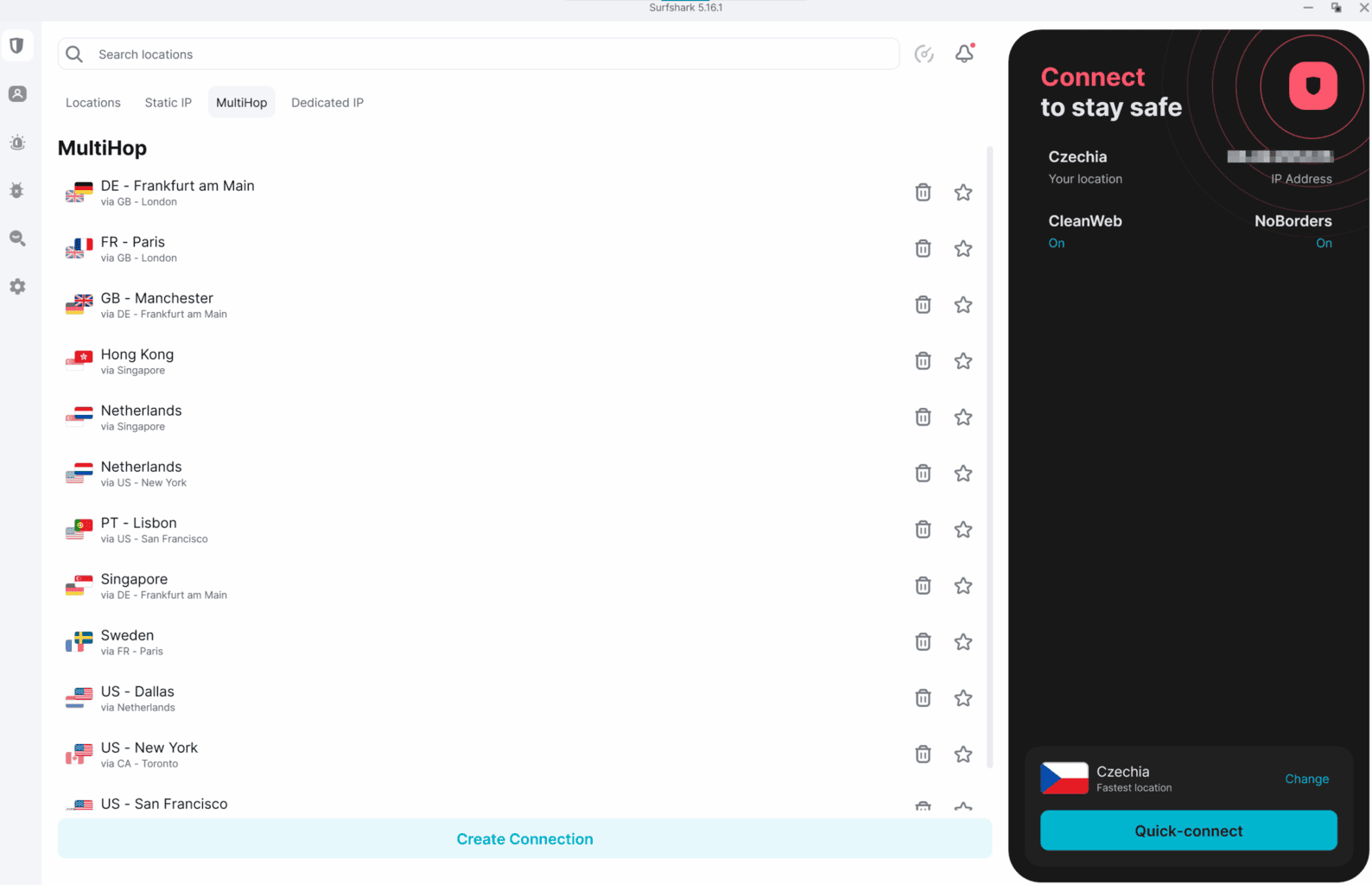Click the speed test gauge icon
This screenshot has width=1372, height=885.
[924, 54]
